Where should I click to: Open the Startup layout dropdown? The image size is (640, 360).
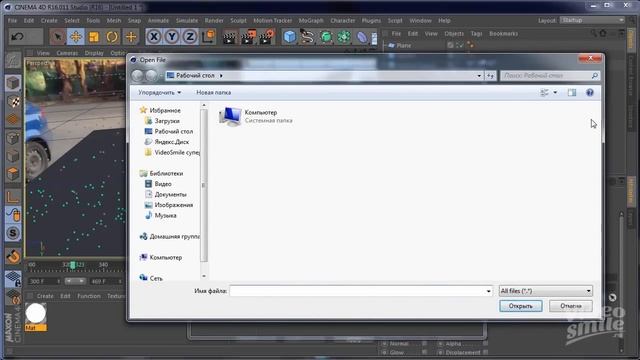coord(592,20)
